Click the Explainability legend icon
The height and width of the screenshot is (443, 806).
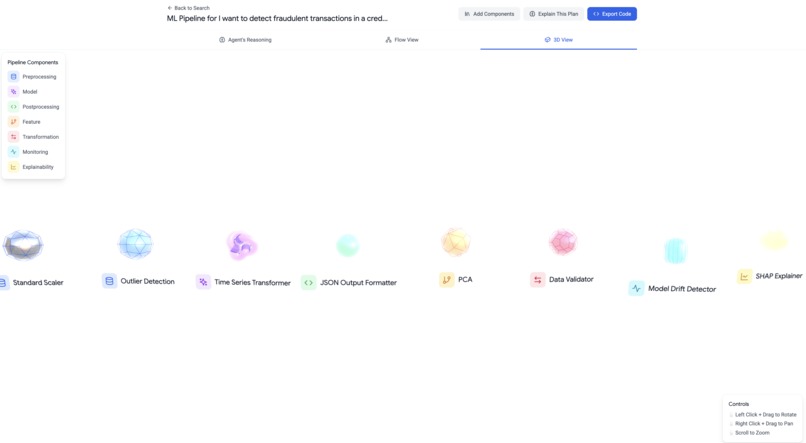point(13,167)
